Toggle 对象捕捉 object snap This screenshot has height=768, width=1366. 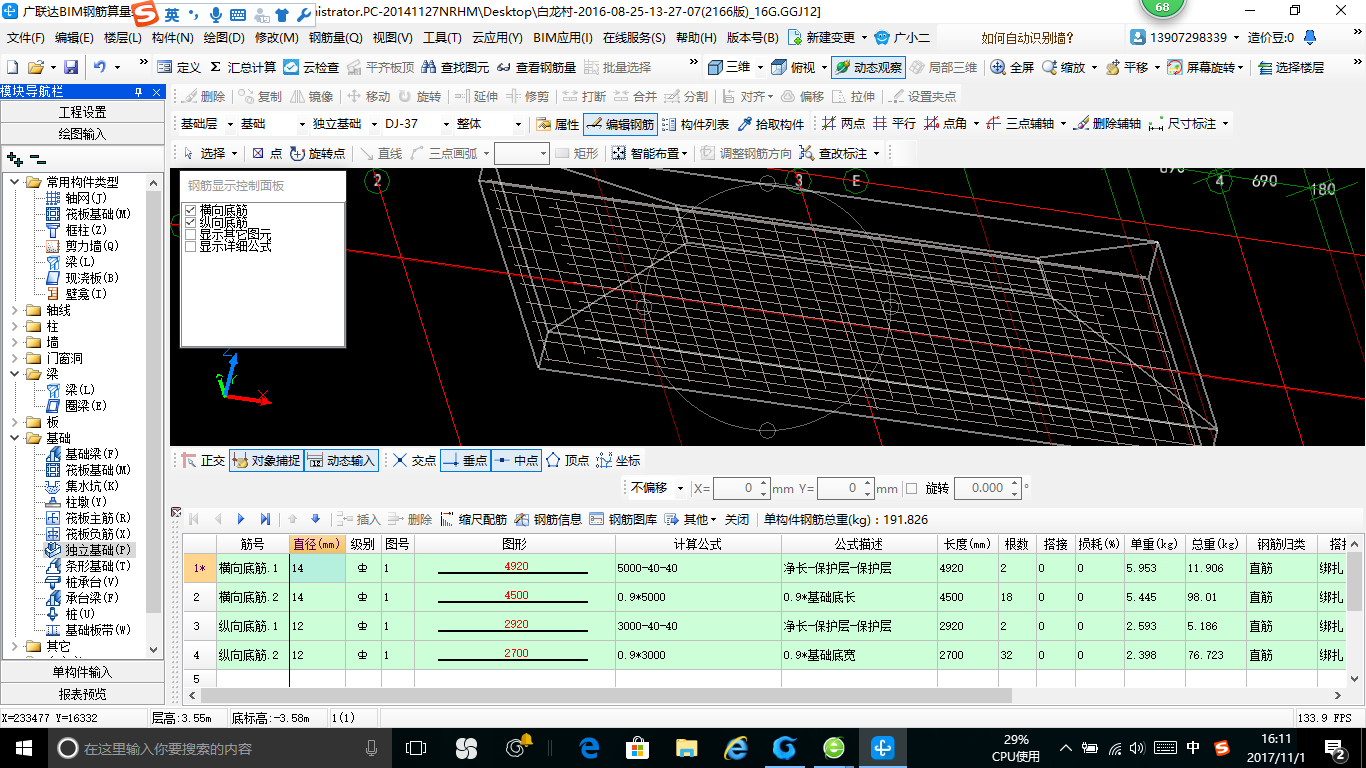tap(265, 460)
